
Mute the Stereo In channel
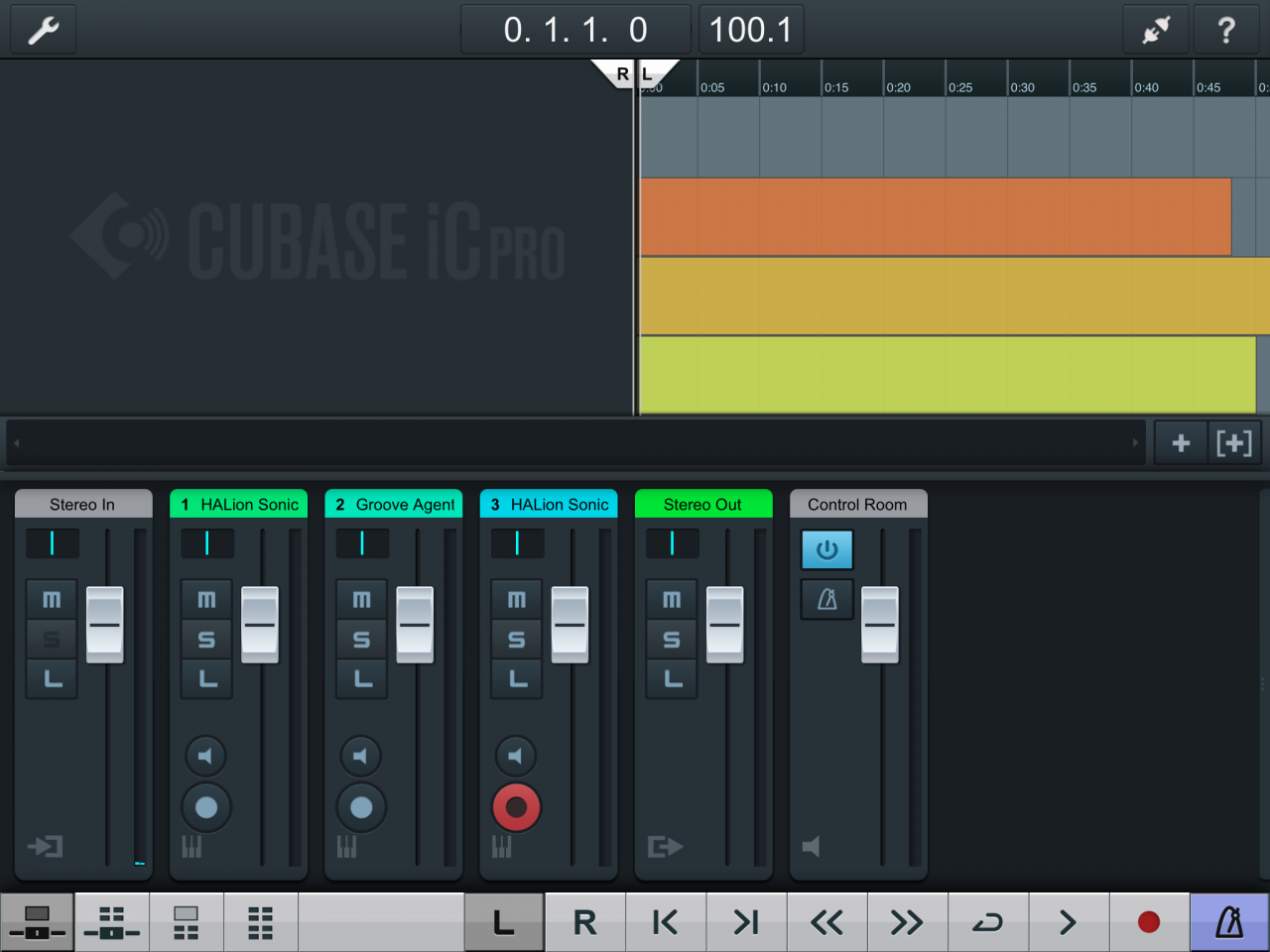(x=52, y=600)
